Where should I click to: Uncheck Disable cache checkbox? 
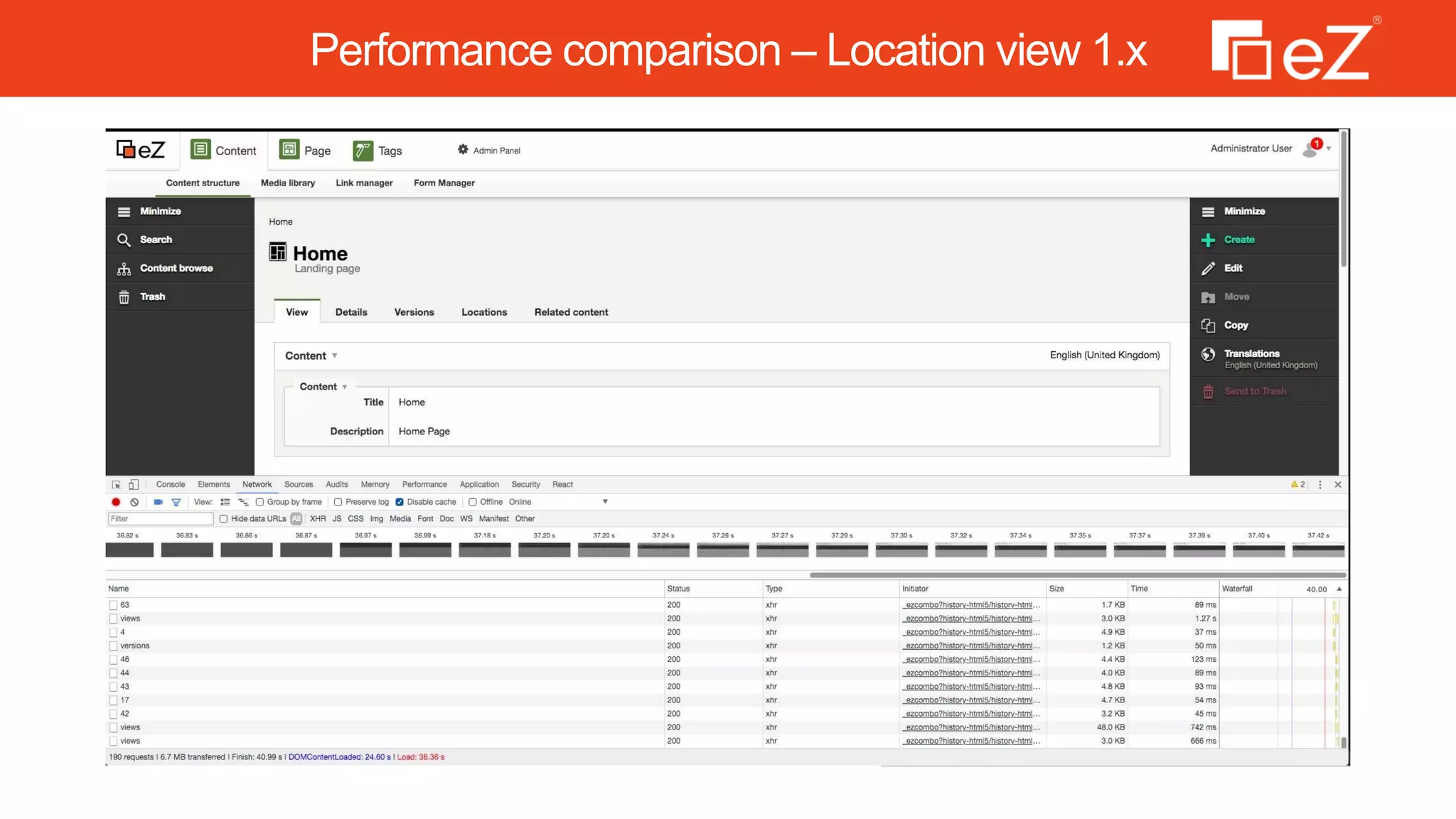[400, 502]
